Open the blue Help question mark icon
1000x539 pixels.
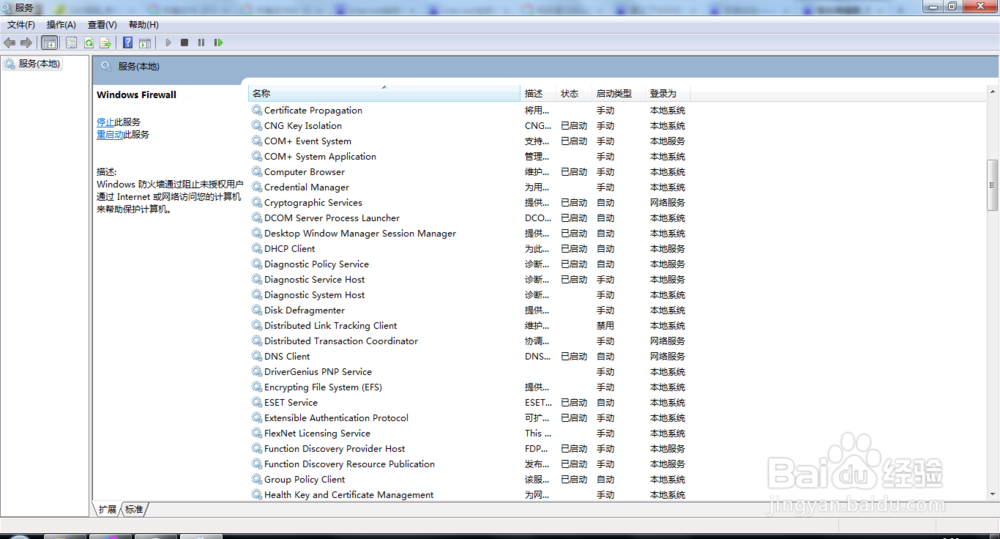point(128,43)
